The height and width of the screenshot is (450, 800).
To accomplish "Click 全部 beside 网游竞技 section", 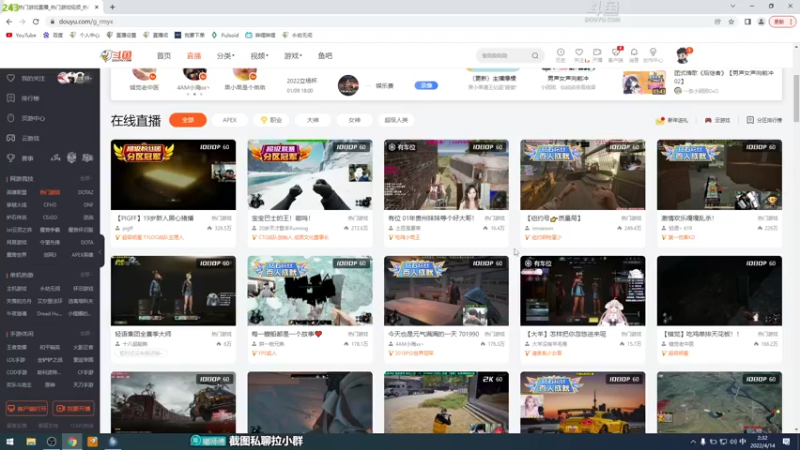I will click(x=86, y=179).
